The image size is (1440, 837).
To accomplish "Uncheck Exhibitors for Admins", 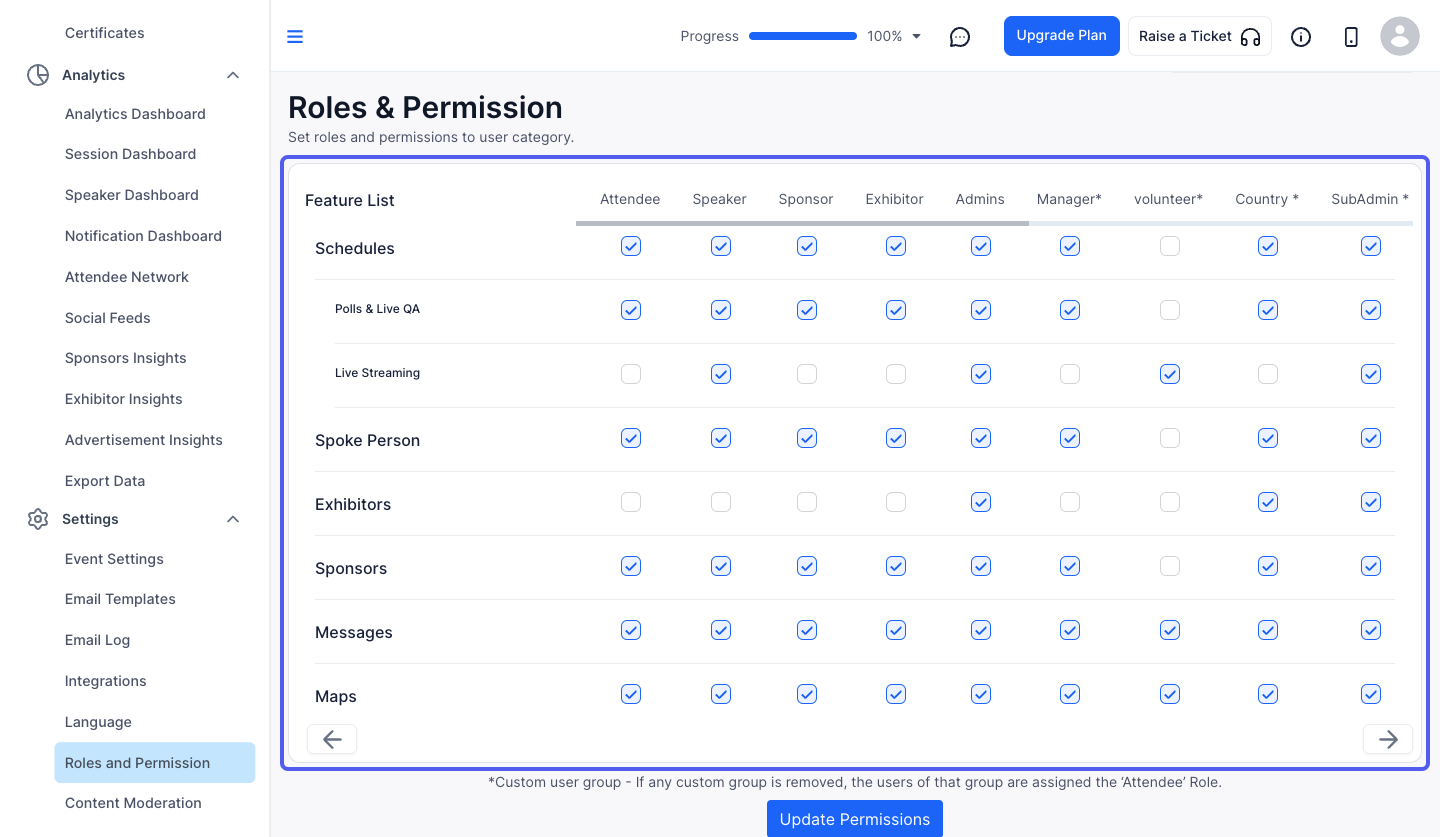I will 981,502.
